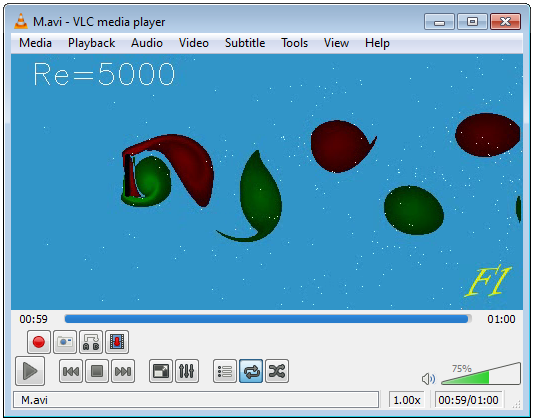Skip to previous media track
The height and width of the screenshot is (420, 534).
[x=71, y=371]
